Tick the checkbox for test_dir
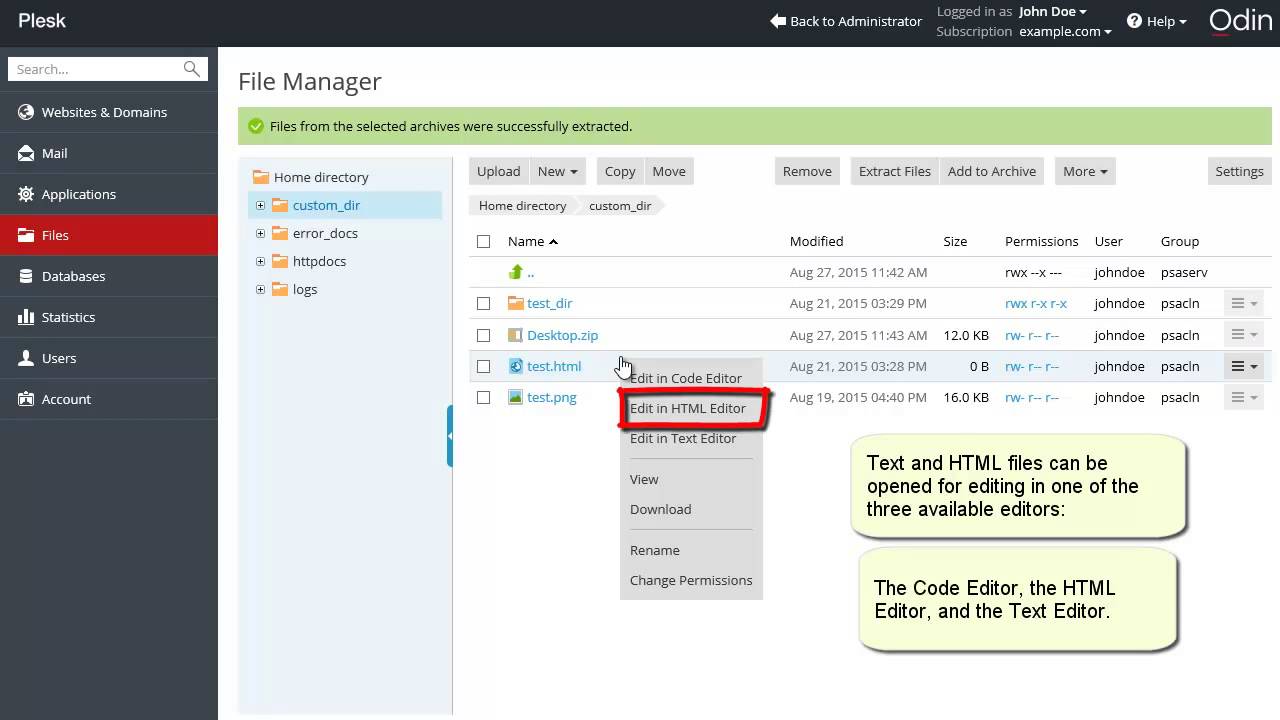This screenshot has height=720, width=1280. coord(484,303)
